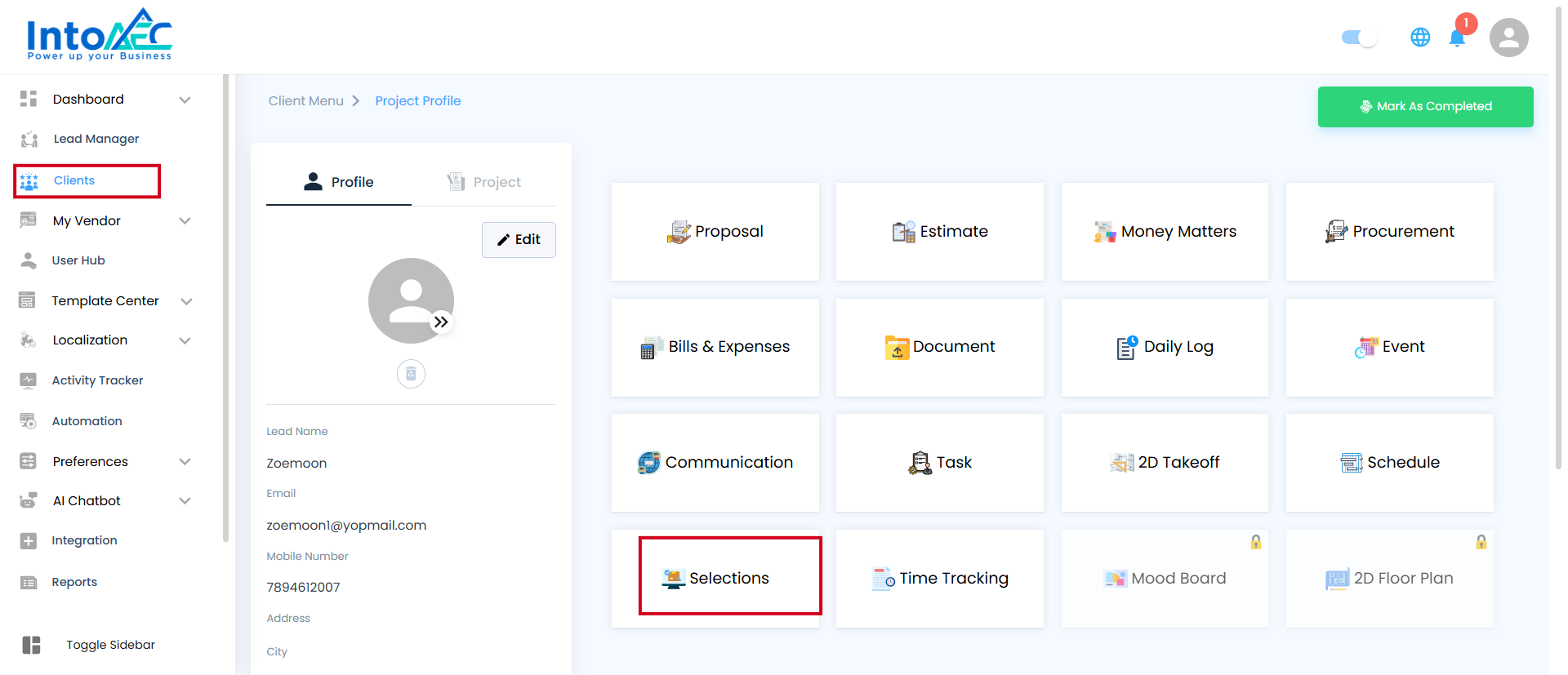This screenshot has width=1568, height=675.
Task: Toggle the theme switch in header
Action: click(x=1359, y=38)
